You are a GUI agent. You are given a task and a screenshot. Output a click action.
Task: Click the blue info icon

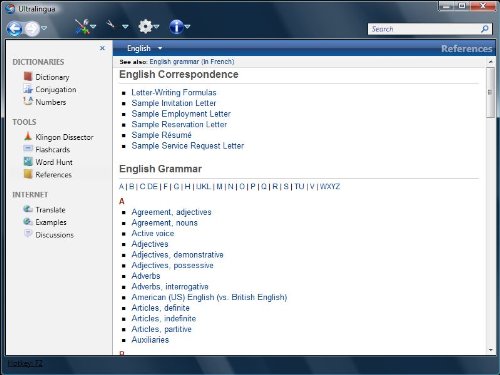click(x=176, y=27)
